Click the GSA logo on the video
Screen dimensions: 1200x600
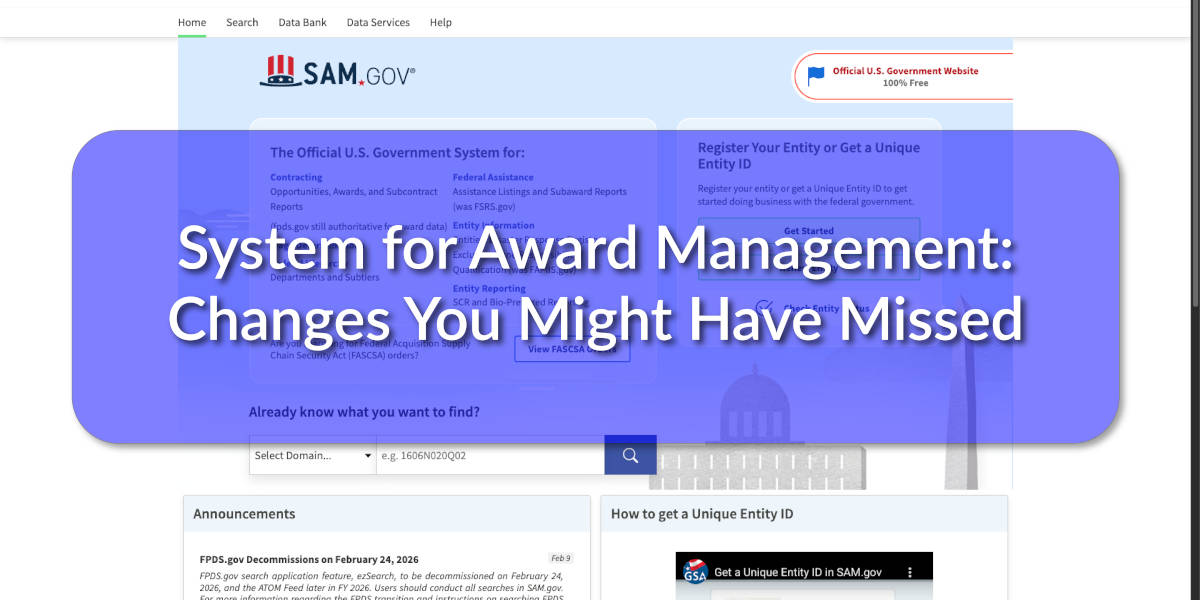695,571
